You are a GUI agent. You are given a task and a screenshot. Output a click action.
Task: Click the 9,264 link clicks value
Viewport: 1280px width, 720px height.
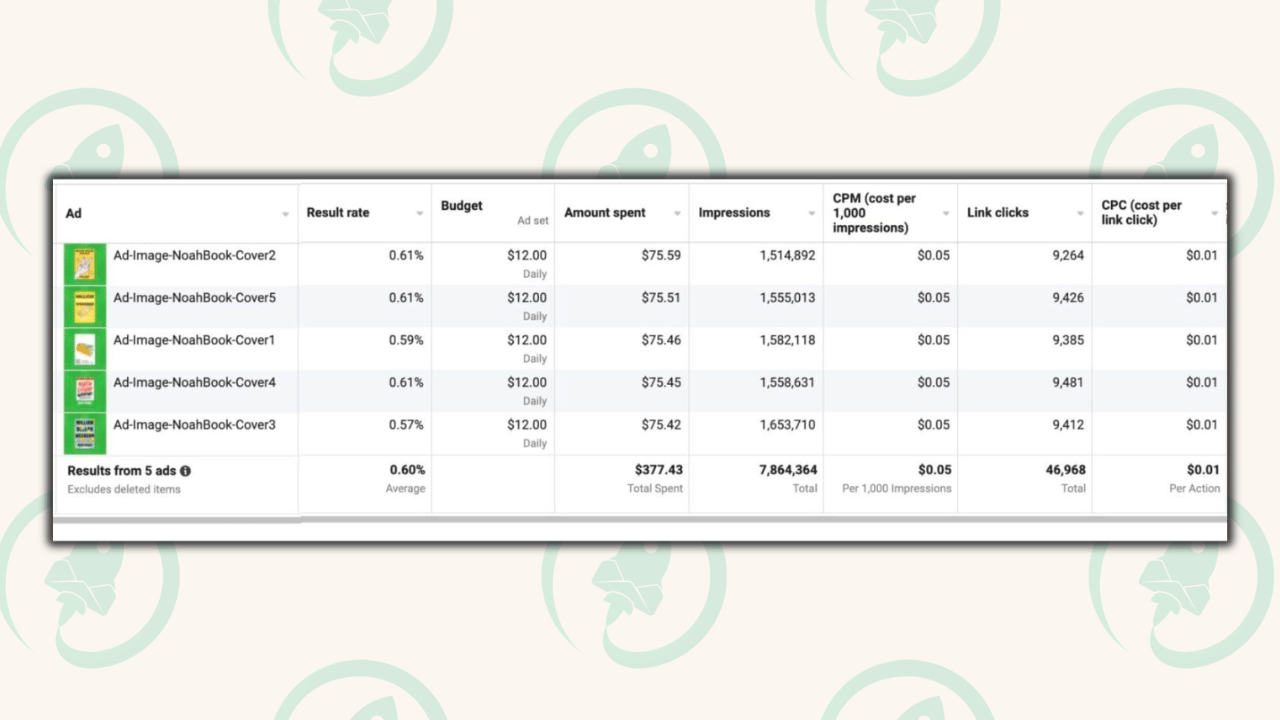[1068, 255]
